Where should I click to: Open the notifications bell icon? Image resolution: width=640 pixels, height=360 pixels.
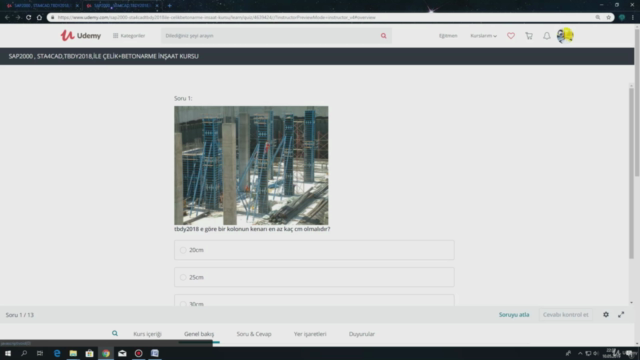click(x=547, y=36)
